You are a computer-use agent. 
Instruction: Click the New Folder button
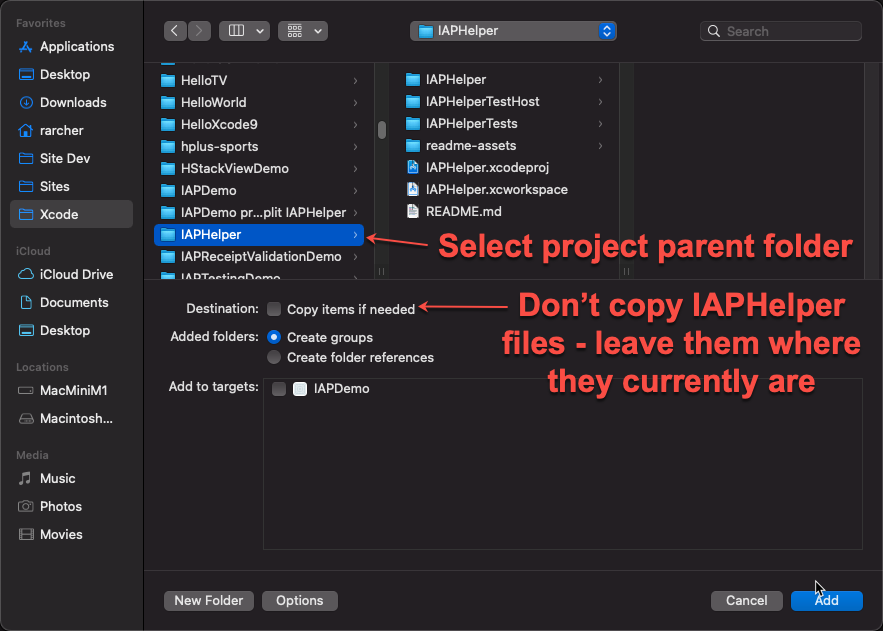(x=209, y=601)
